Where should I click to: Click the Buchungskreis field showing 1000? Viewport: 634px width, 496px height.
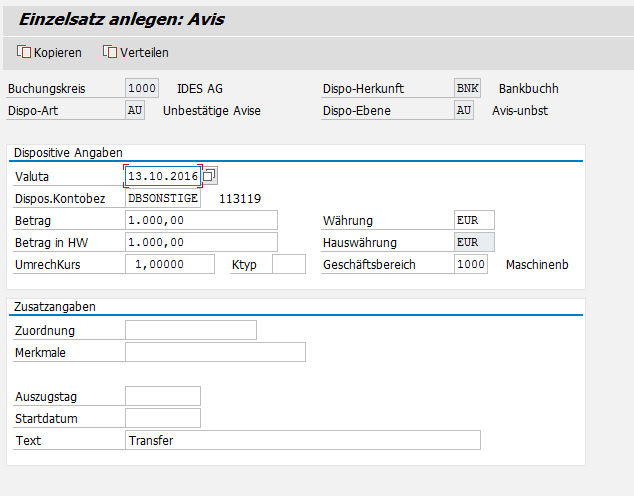141,88
